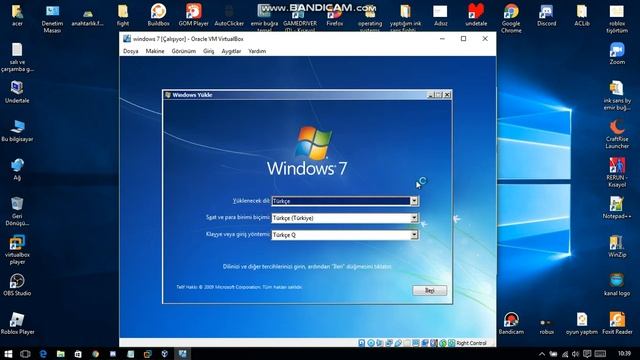Viewport: 640px width, 360px height.
Task: Open the Action Center notification icon
Action: pyautogui.click(x=587, y=353)
